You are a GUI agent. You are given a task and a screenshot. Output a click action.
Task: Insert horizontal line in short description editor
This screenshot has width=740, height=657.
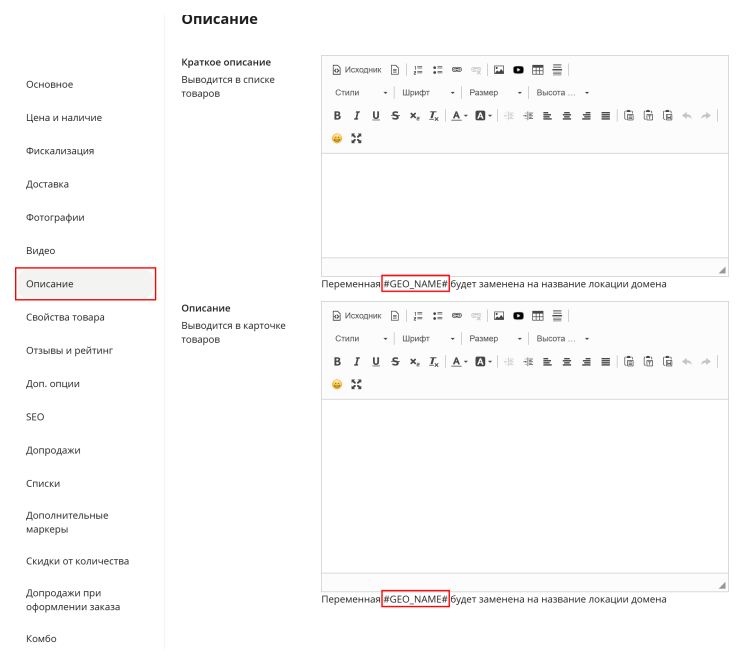tap(557, 70)
